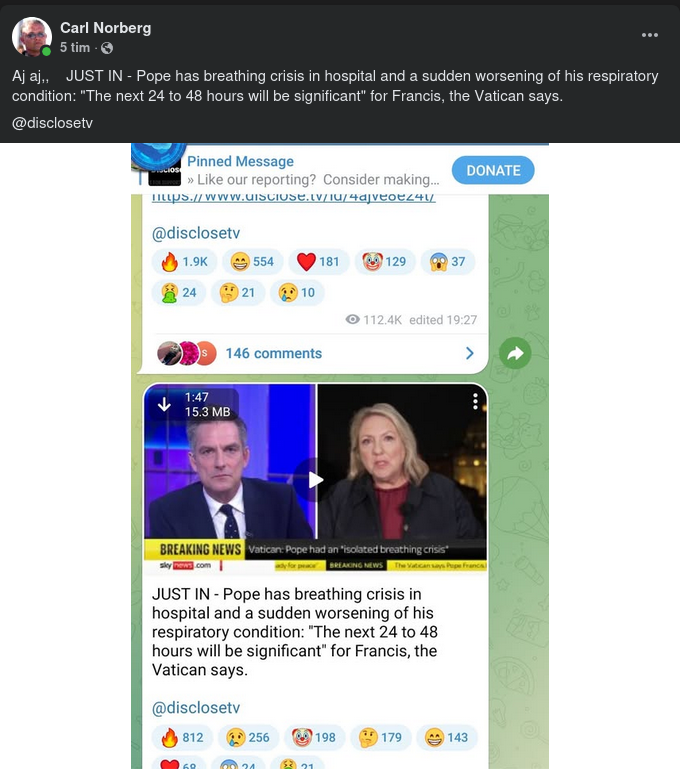
Task: Click the fire reaction with 1.9K
Action: (x=184, y=262)
